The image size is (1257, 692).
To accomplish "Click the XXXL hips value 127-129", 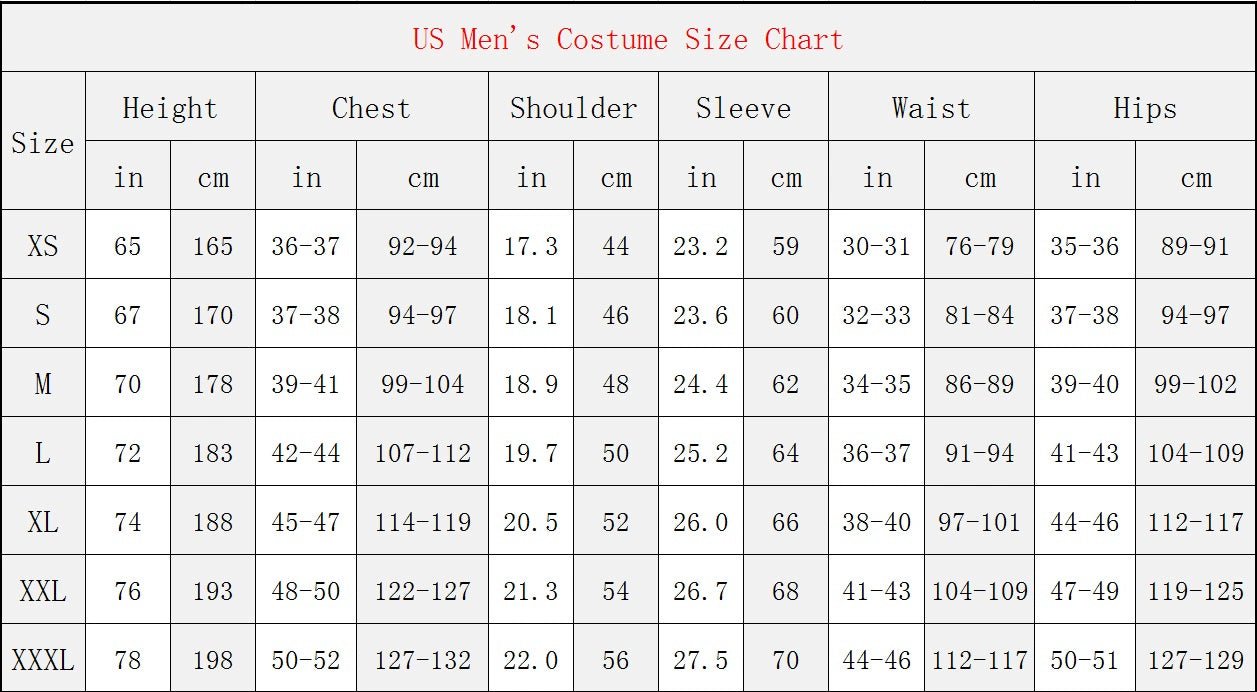I will tap(1195, 660).
